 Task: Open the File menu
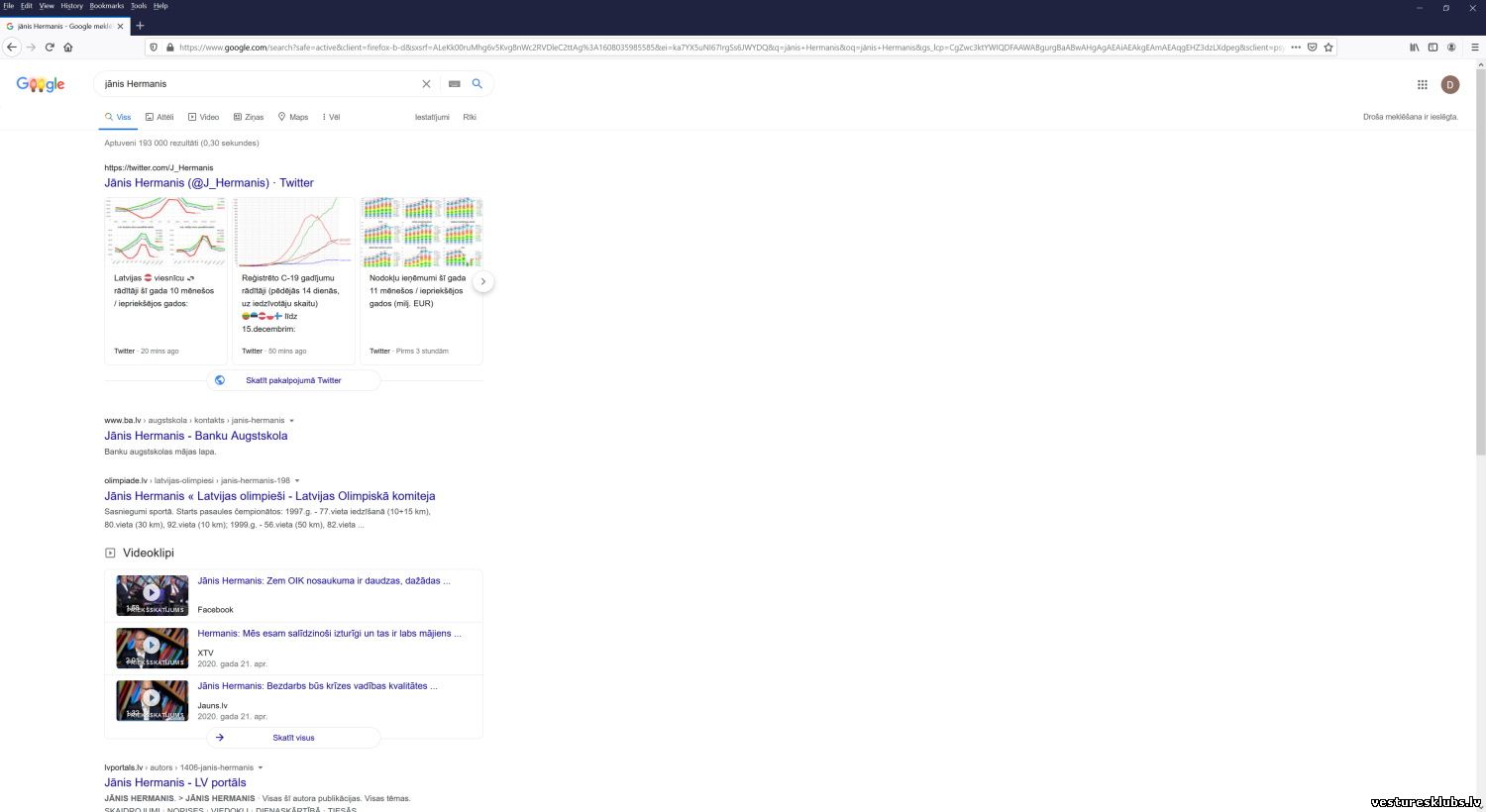[x=9, y=6]
